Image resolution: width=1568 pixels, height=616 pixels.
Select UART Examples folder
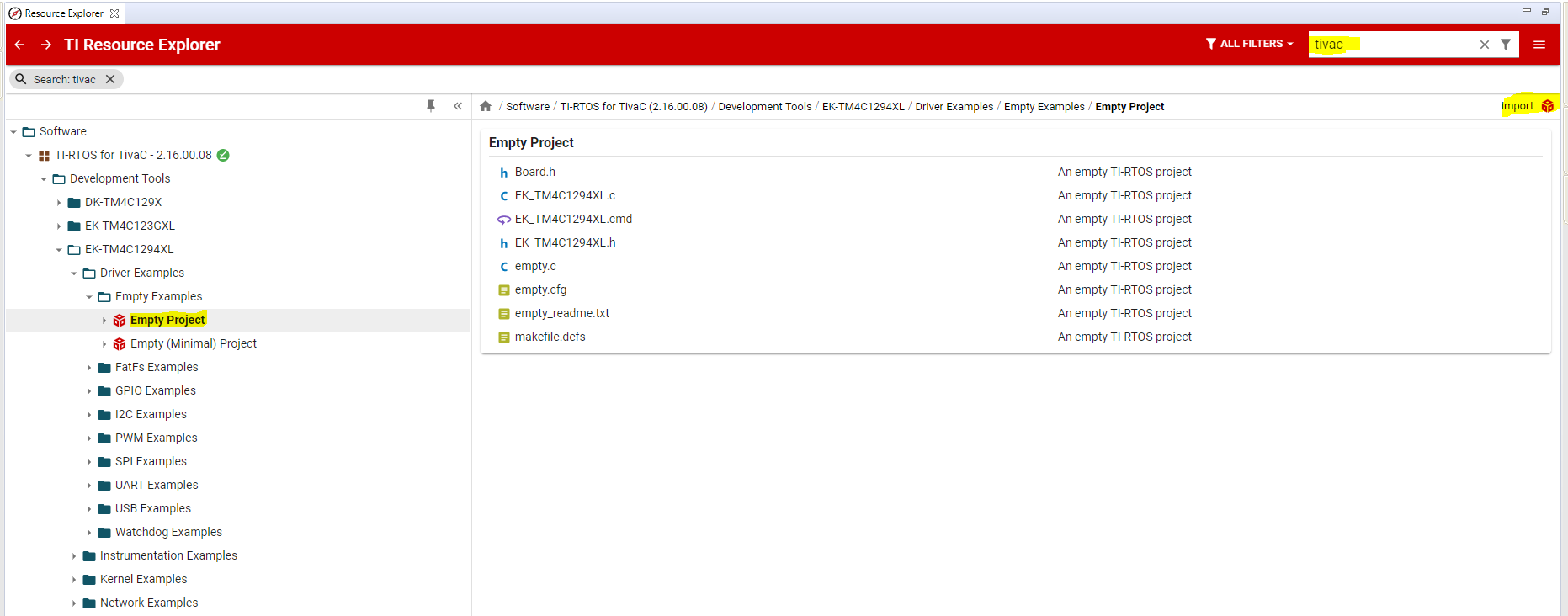(x=157, y=485)
